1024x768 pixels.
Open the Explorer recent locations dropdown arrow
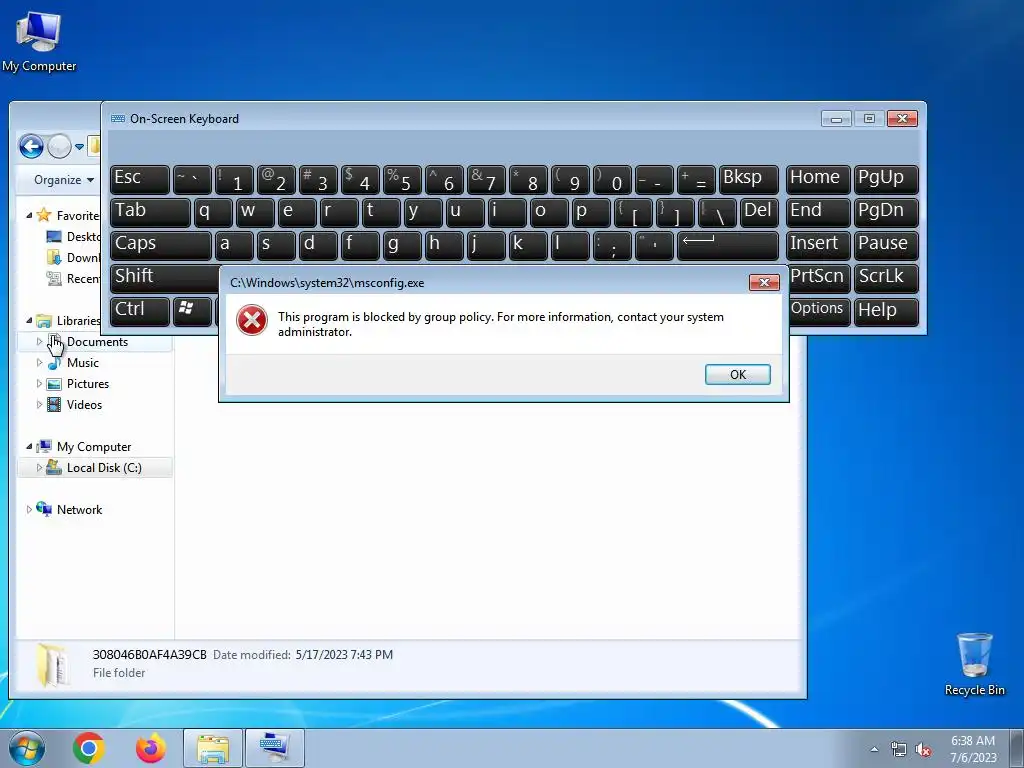(79, 147)
